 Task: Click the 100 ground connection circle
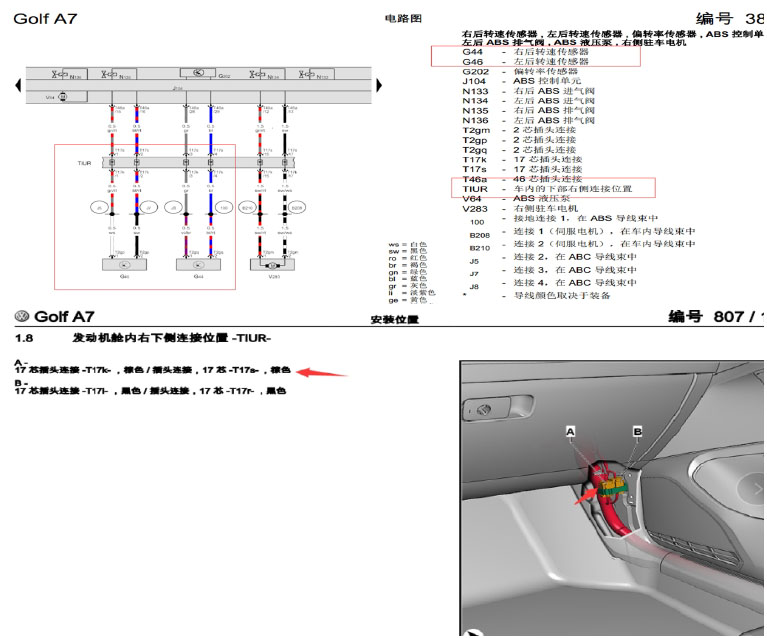[224, 207]
